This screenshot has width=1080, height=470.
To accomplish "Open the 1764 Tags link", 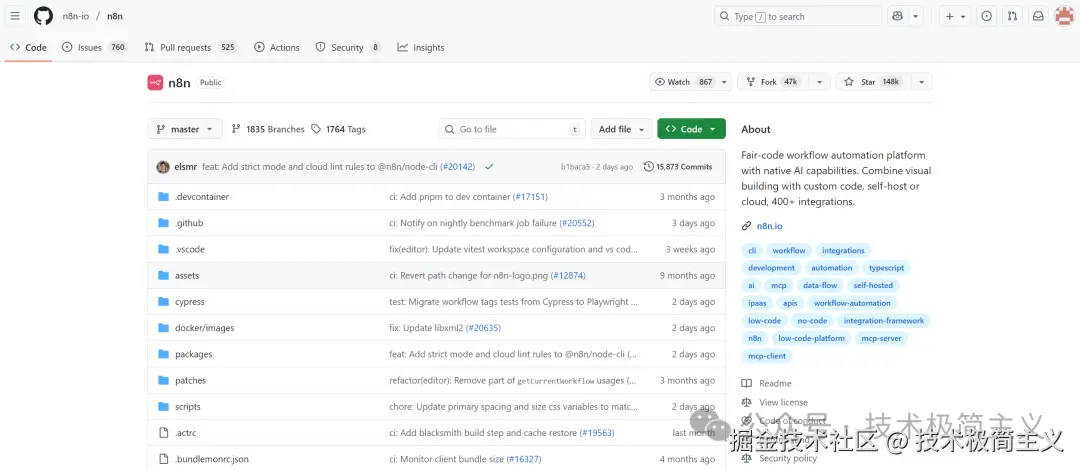I will [x=338, y=129].
